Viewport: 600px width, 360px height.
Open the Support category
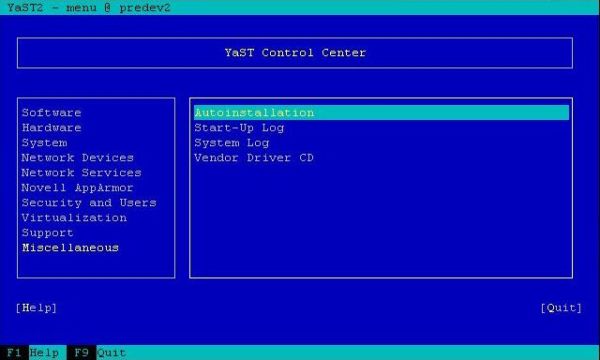point(47,233)
